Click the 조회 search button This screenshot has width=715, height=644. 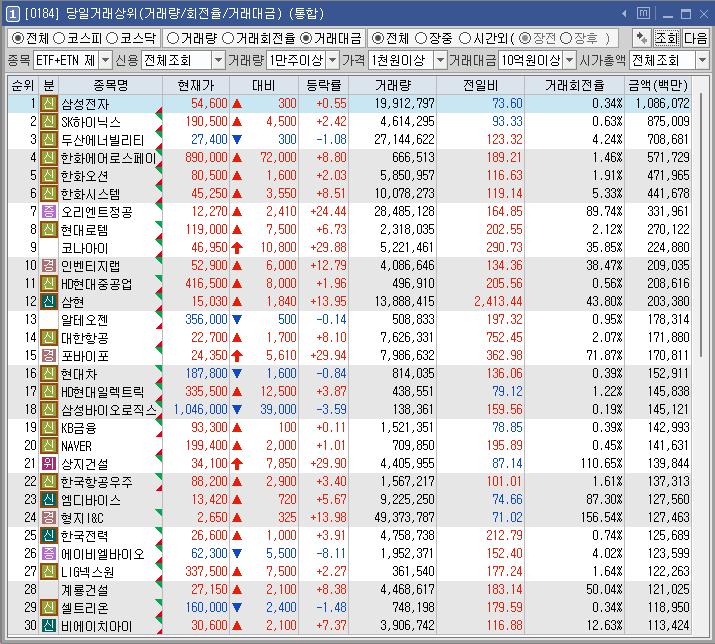(x=667, y=38)
